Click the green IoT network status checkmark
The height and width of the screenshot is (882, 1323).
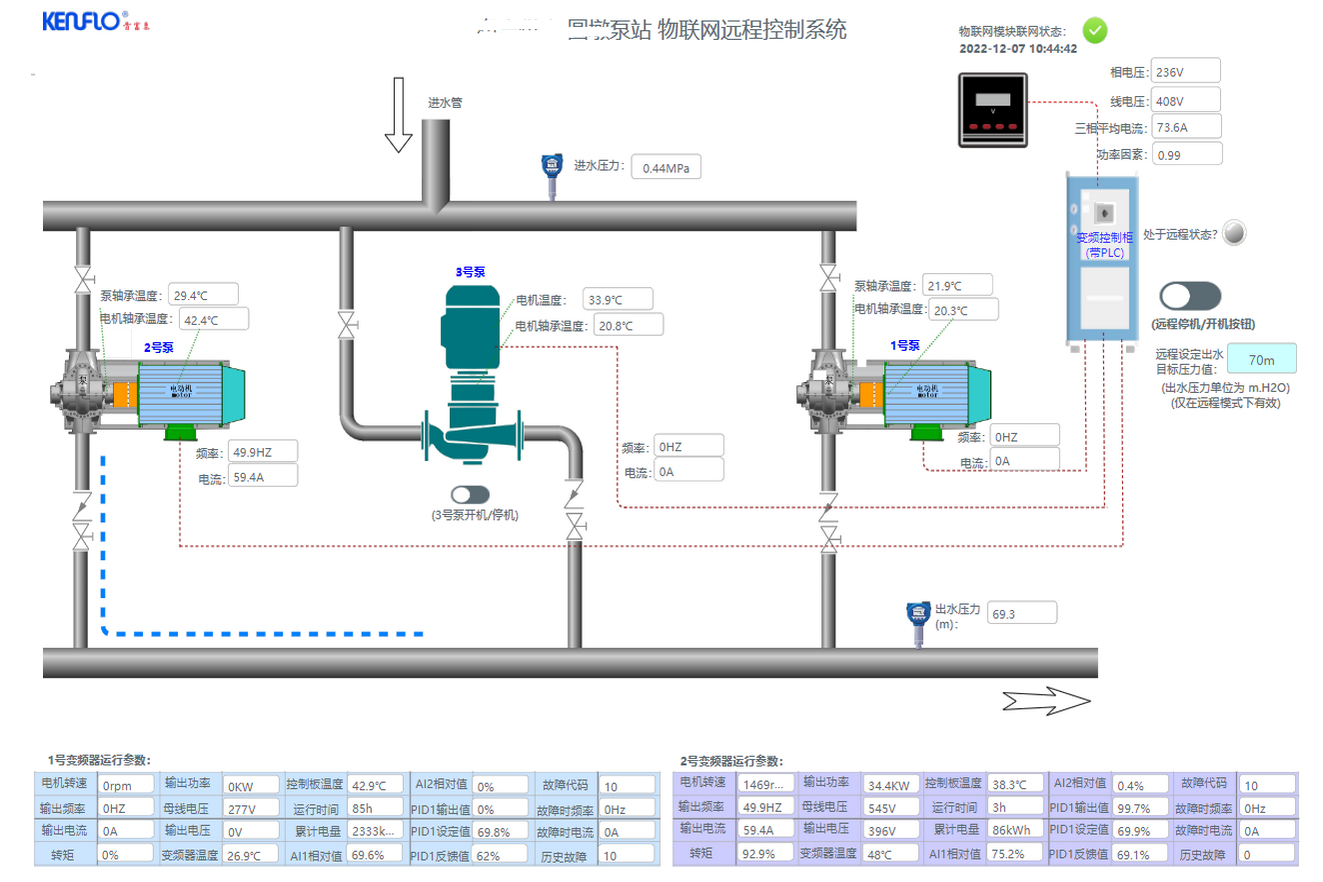coord(1096,30)
